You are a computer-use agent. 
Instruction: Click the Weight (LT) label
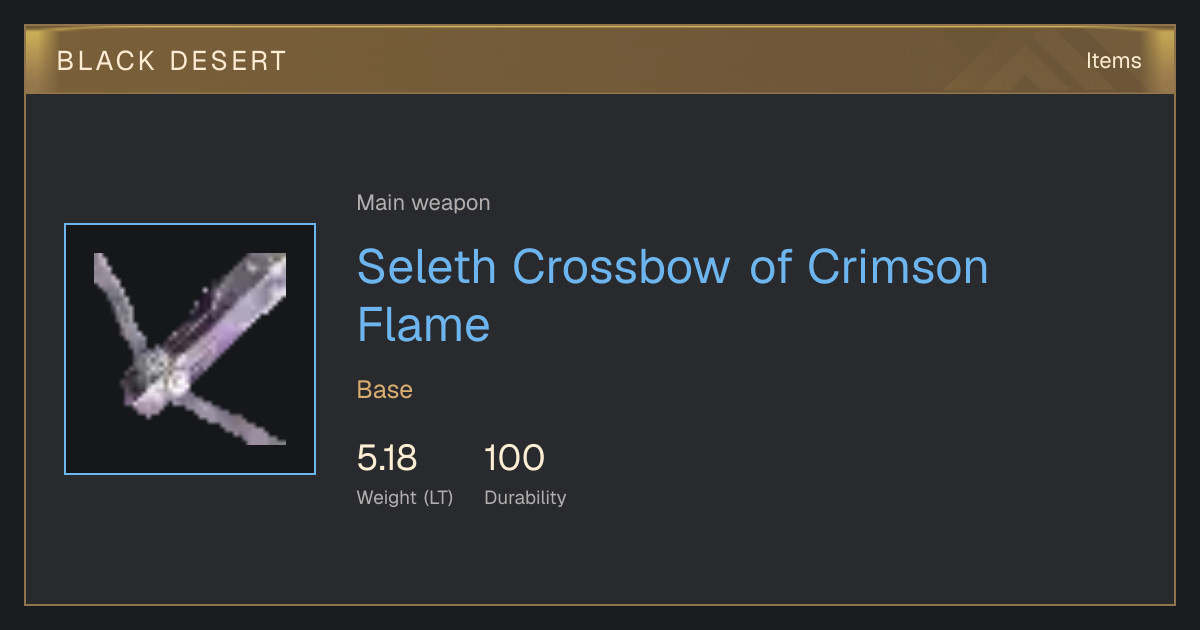point(405,498)
